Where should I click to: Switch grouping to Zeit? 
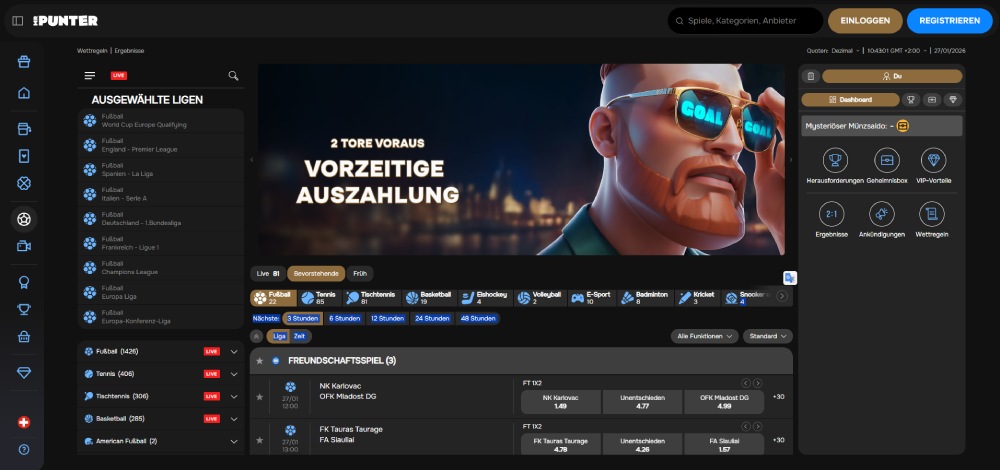pos(299,336)
